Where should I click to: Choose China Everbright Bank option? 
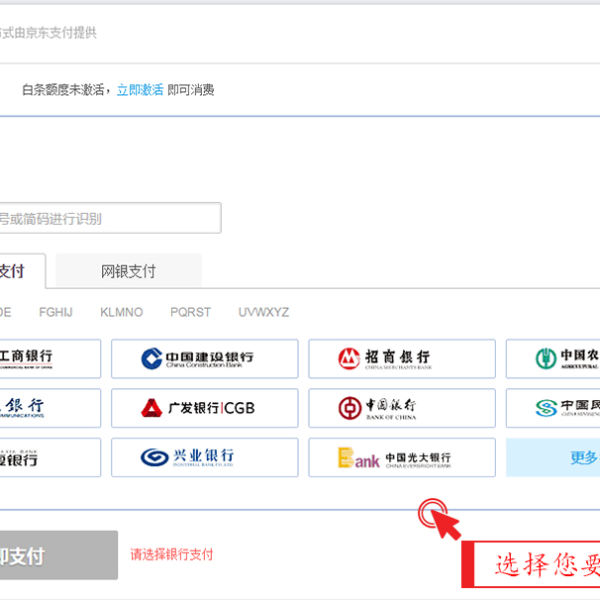click(402, 457)
